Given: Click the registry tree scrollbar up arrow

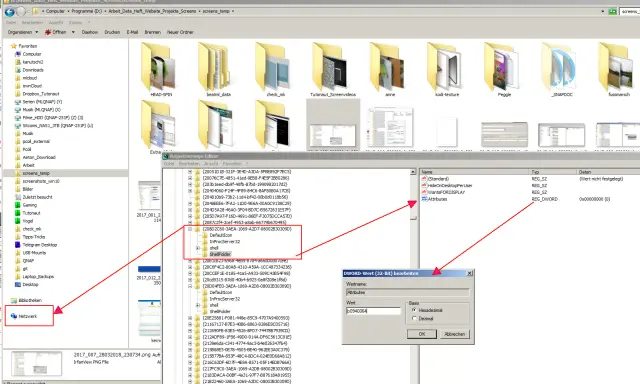Looking at the screenshot, I should (x=413, y=172).
